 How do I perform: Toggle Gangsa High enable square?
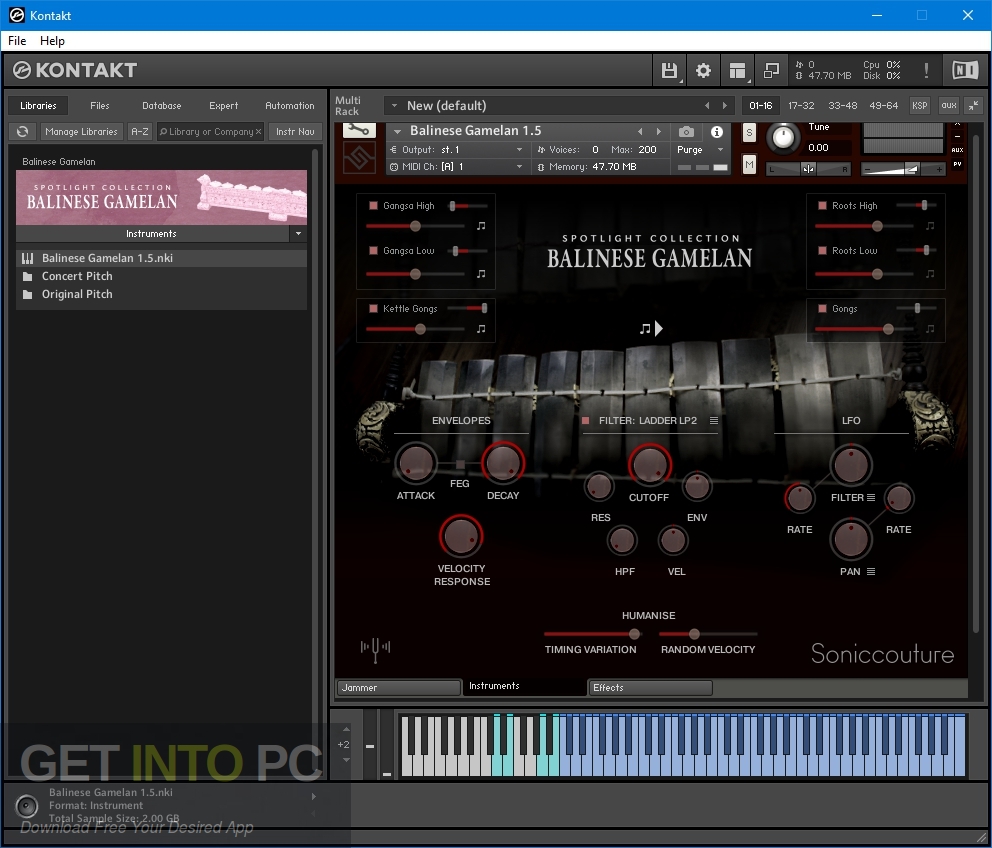coord(373,206)
